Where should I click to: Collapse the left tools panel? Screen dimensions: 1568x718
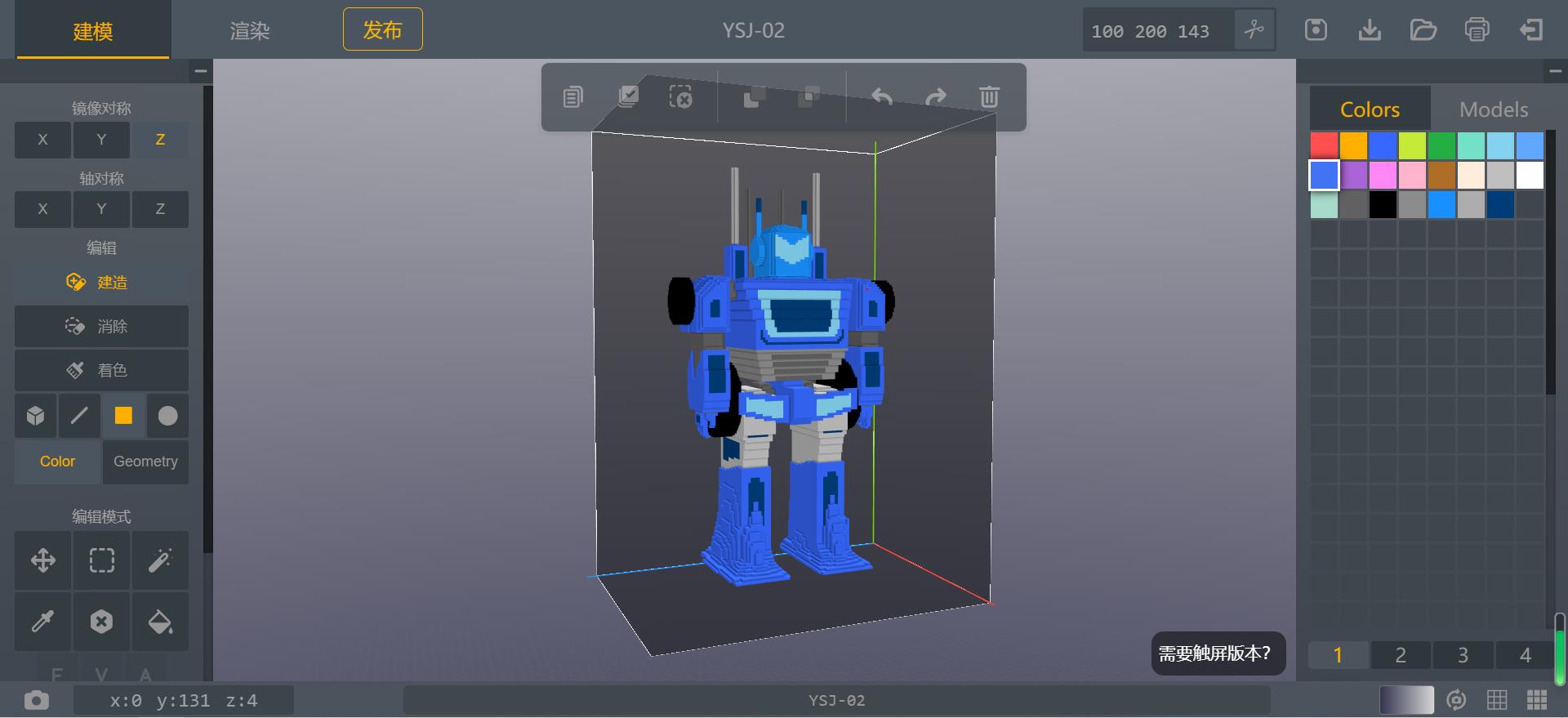[x=200, y=71]
